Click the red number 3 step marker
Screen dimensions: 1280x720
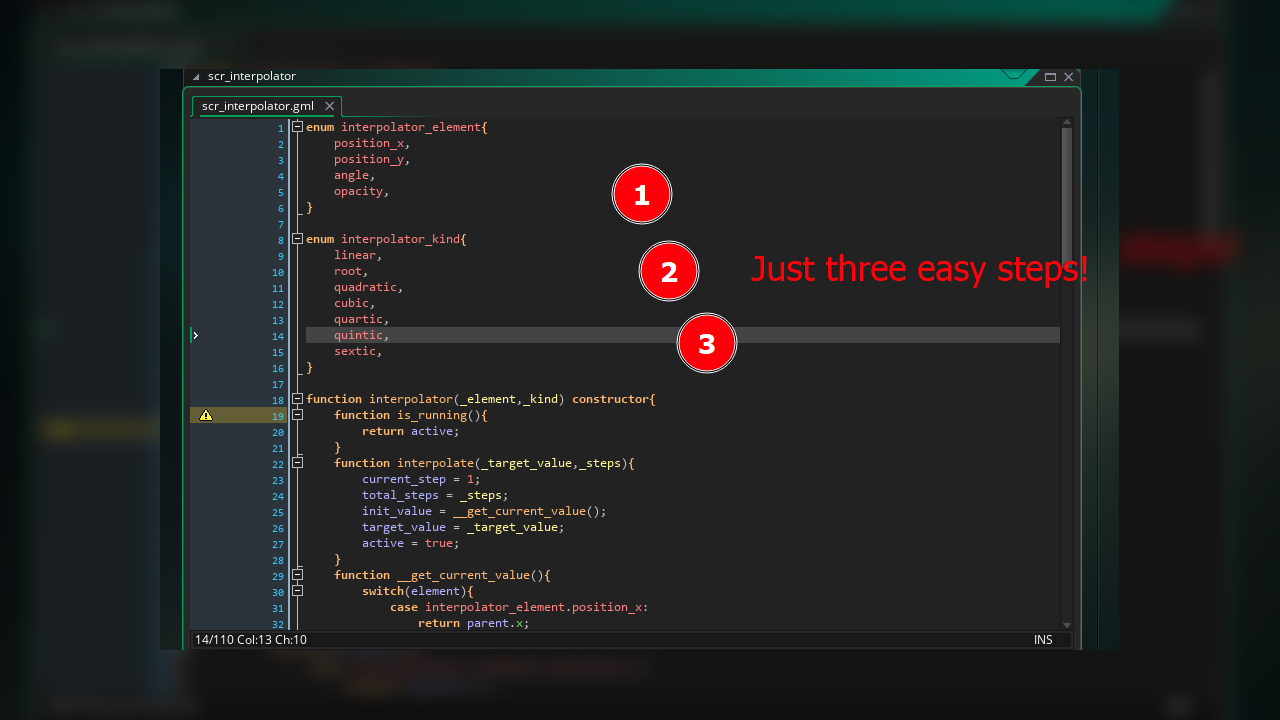tap(707, 344)
